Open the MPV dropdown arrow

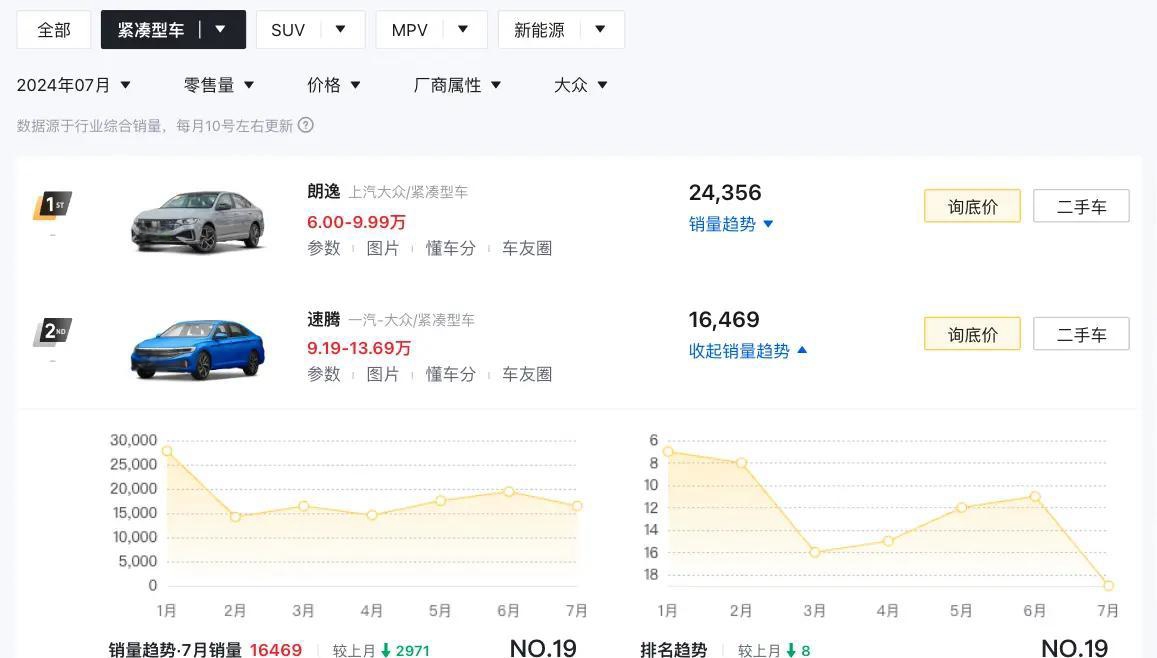pyautogui.click(x=463, y=30)
